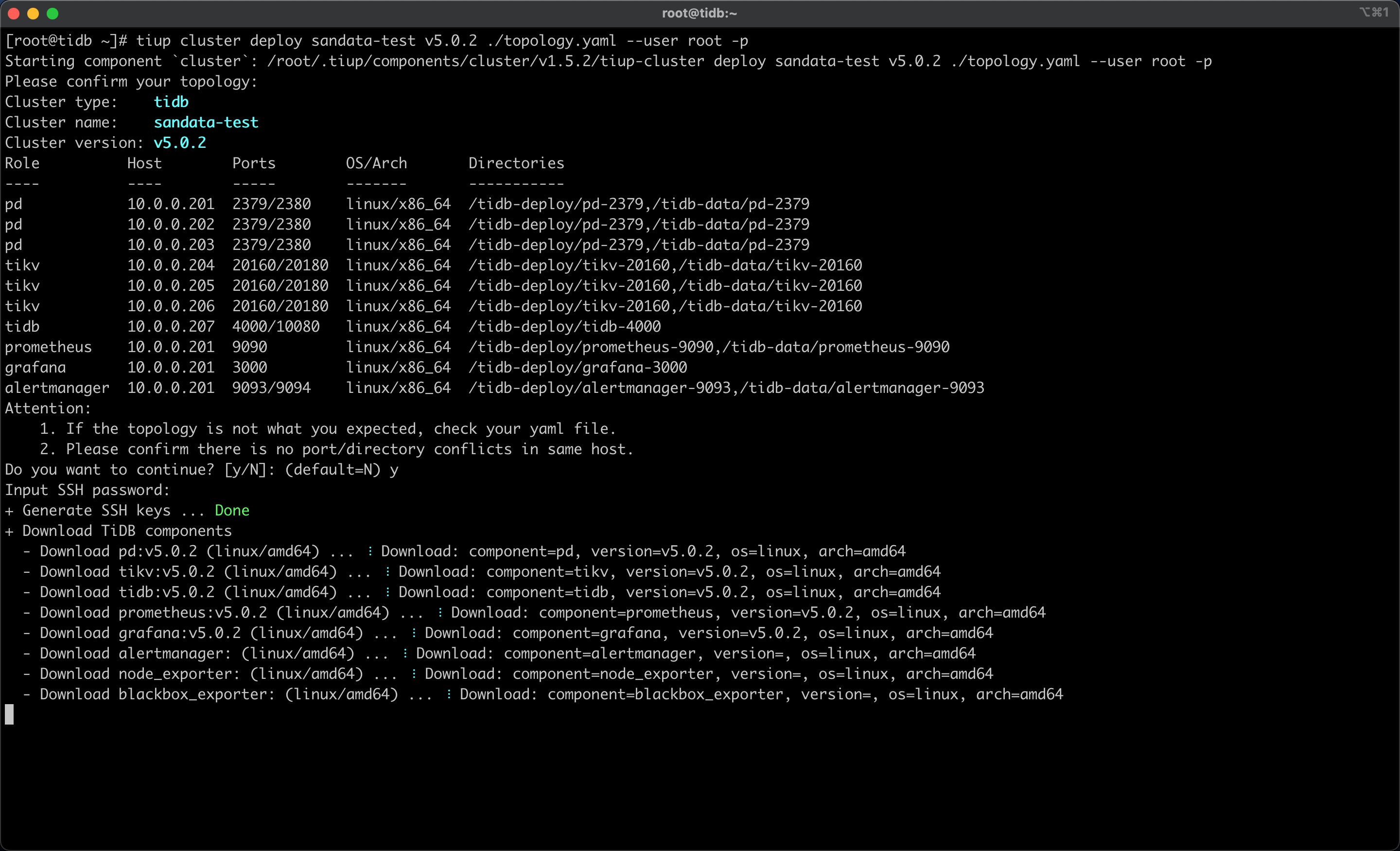The width and height of the screenshot is (1400, 851).
Task: Click port 9090 in prometheus row
Action: click(x=250, y=347)
